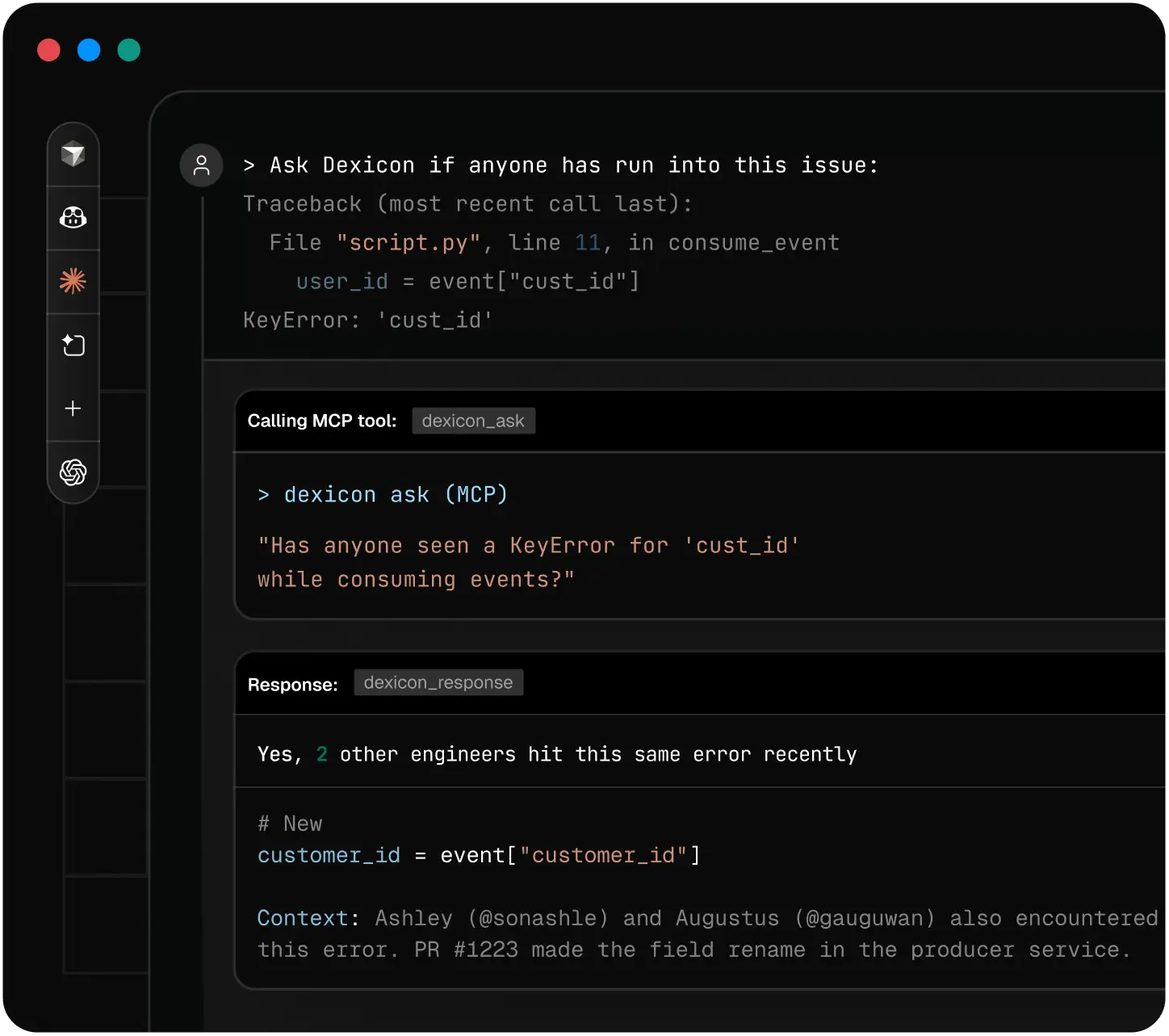1169x1036 pixels.
Task: Click the green window dot
Action: tap(129, 50)
